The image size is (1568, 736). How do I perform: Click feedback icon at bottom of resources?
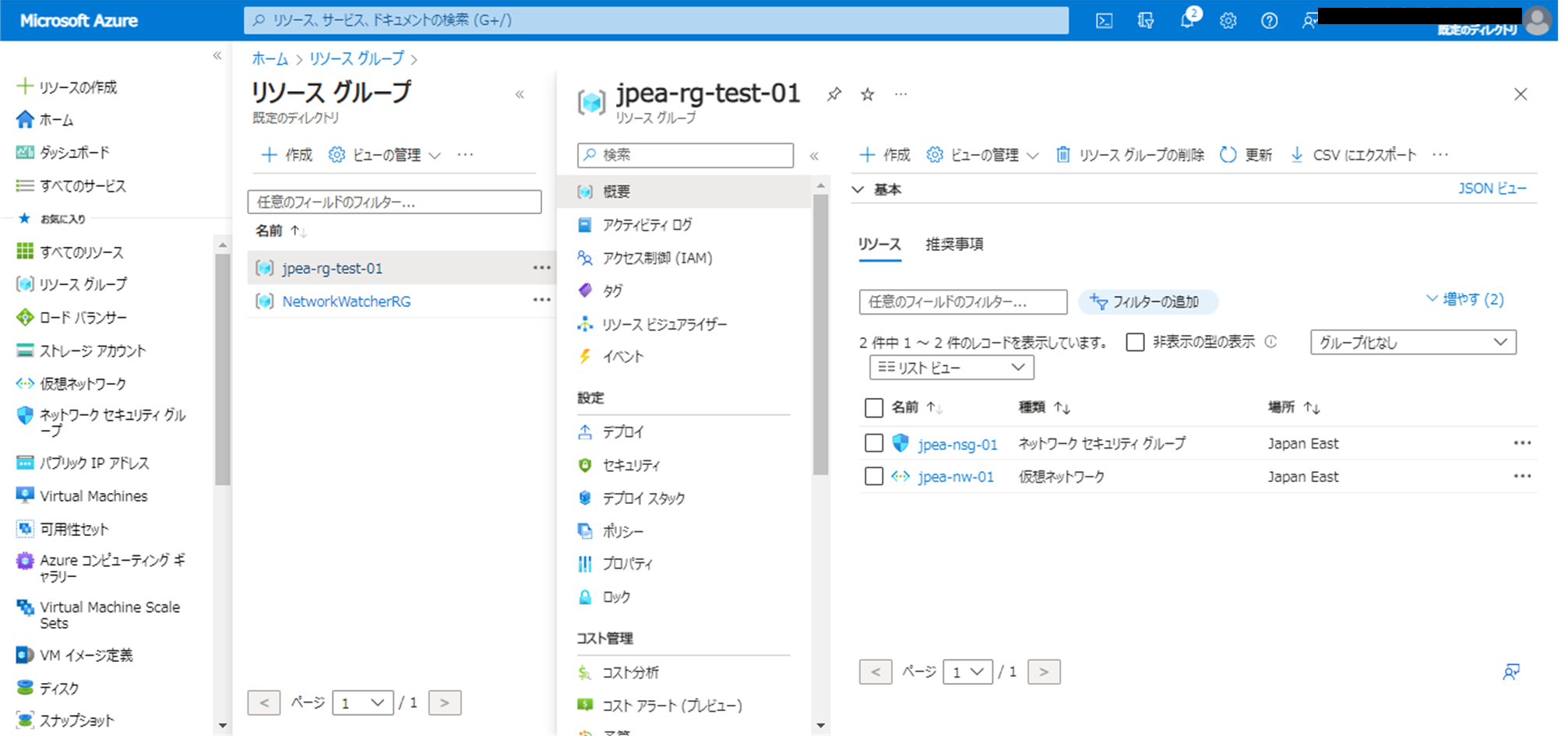[x=1511, y=672]
